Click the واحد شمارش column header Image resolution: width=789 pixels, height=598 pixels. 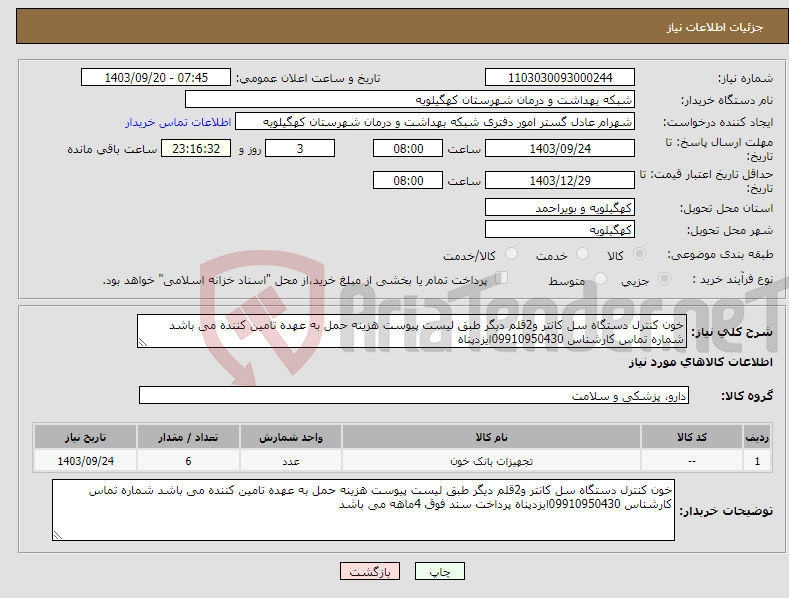[x=291, y=437]
